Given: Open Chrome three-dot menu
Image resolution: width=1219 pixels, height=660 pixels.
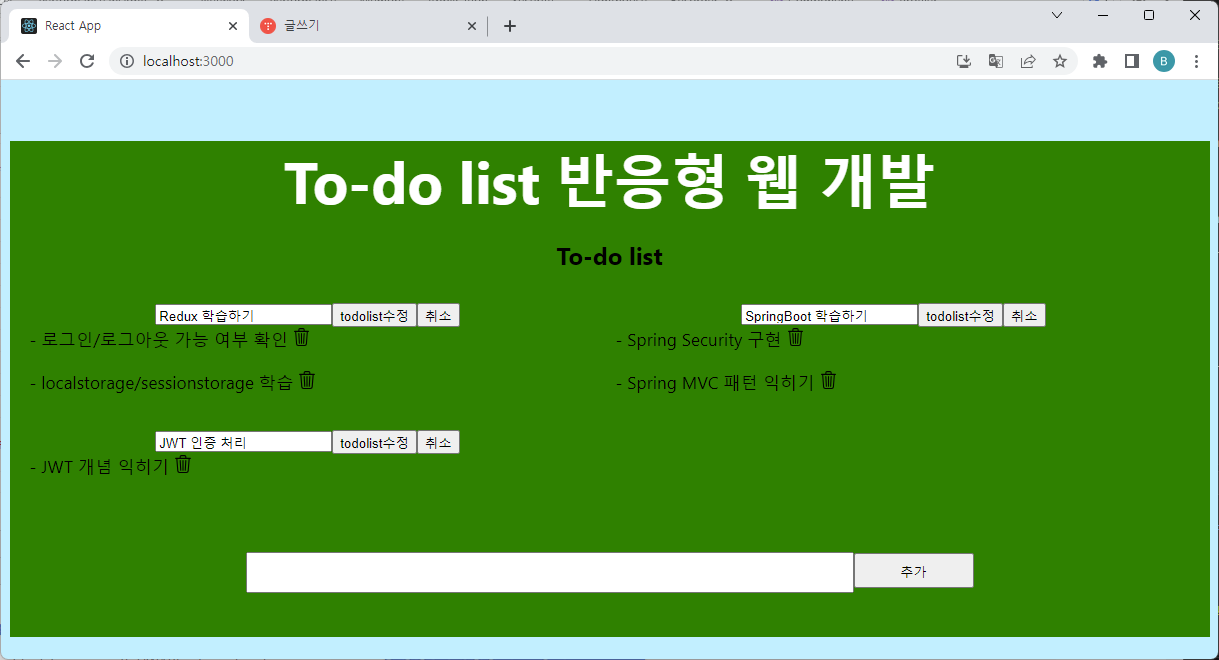Looking at the screenshot, I should click(1196, 61).
